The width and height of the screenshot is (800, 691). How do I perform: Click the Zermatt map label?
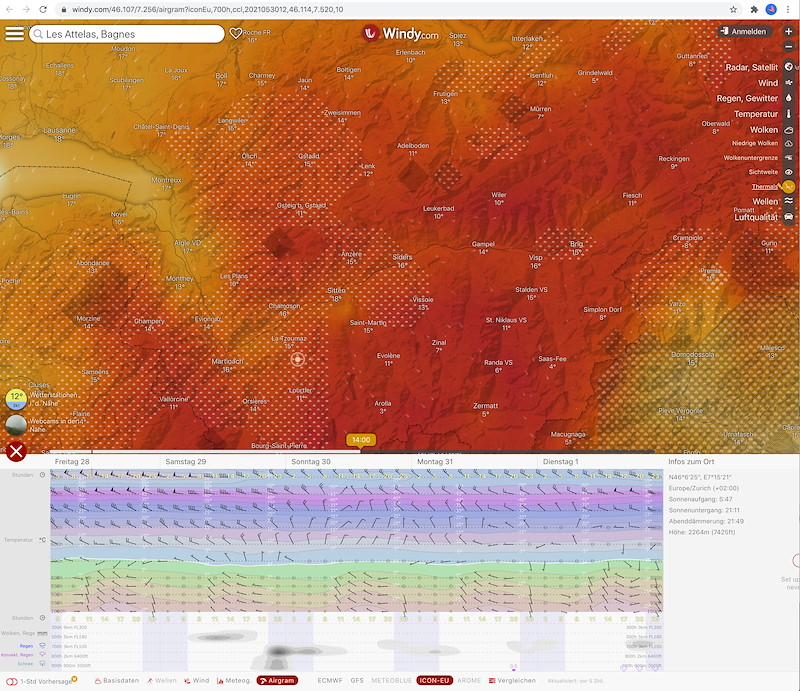tap(485, 406)
